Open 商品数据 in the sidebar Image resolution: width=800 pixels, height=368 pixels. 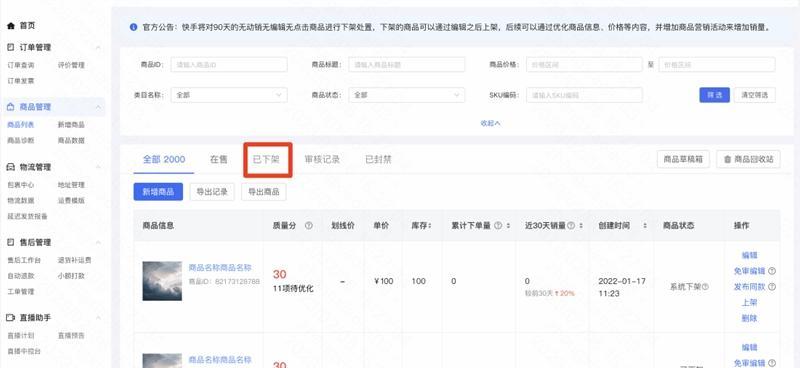71,140
